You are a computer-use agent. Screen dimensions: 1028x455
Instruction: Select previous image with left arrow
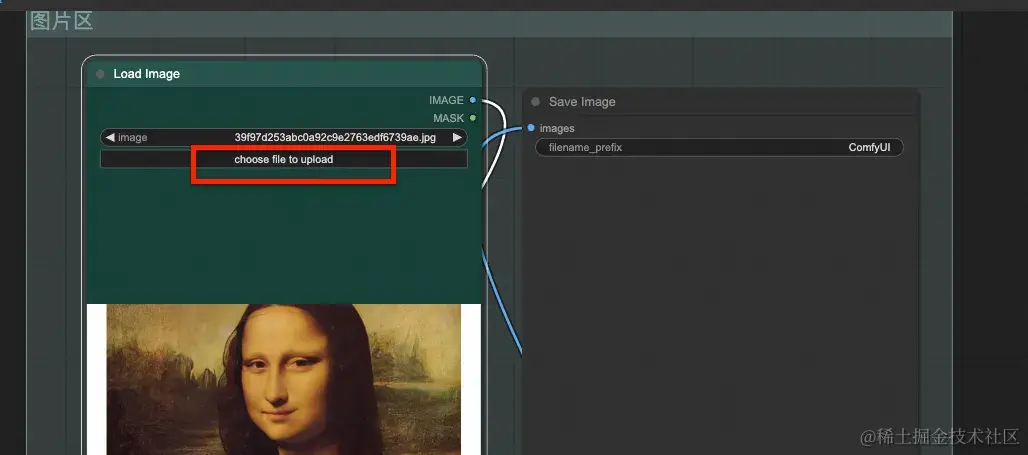110,138
